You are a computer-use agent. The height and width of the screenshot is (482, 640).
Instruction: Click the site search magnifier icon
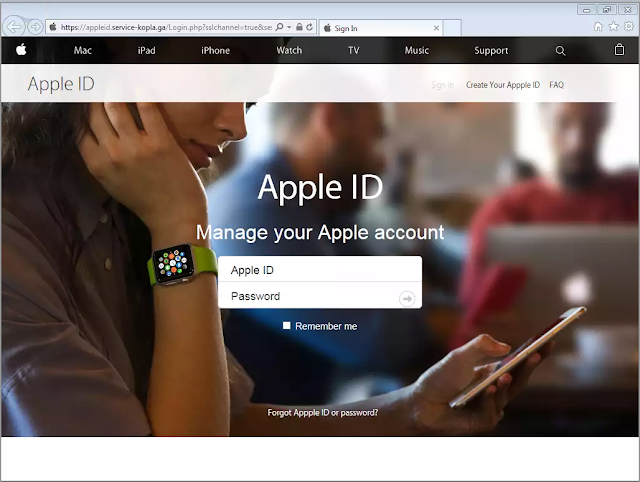click(x=560, y=51)
